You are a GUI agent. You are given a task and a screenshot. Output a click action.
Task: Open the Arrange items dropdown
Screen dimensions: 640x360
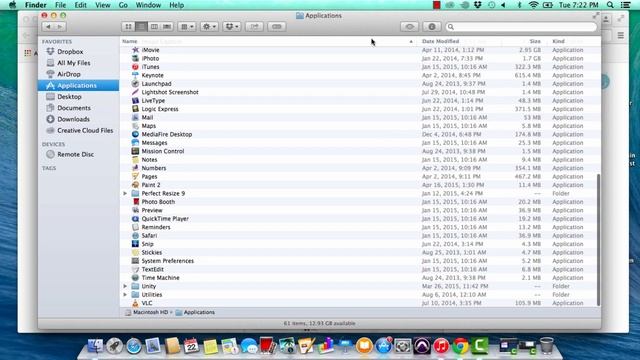coord(187,27)
